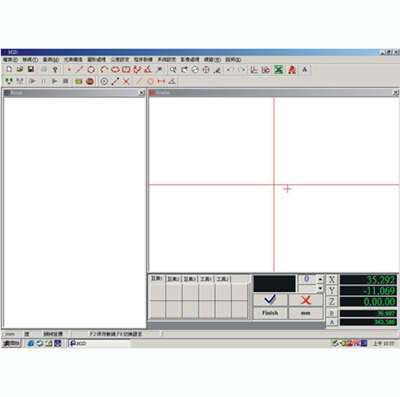The image size is (400, 397).
Task: Click the green Excel export icon
Action: [279, 70]
